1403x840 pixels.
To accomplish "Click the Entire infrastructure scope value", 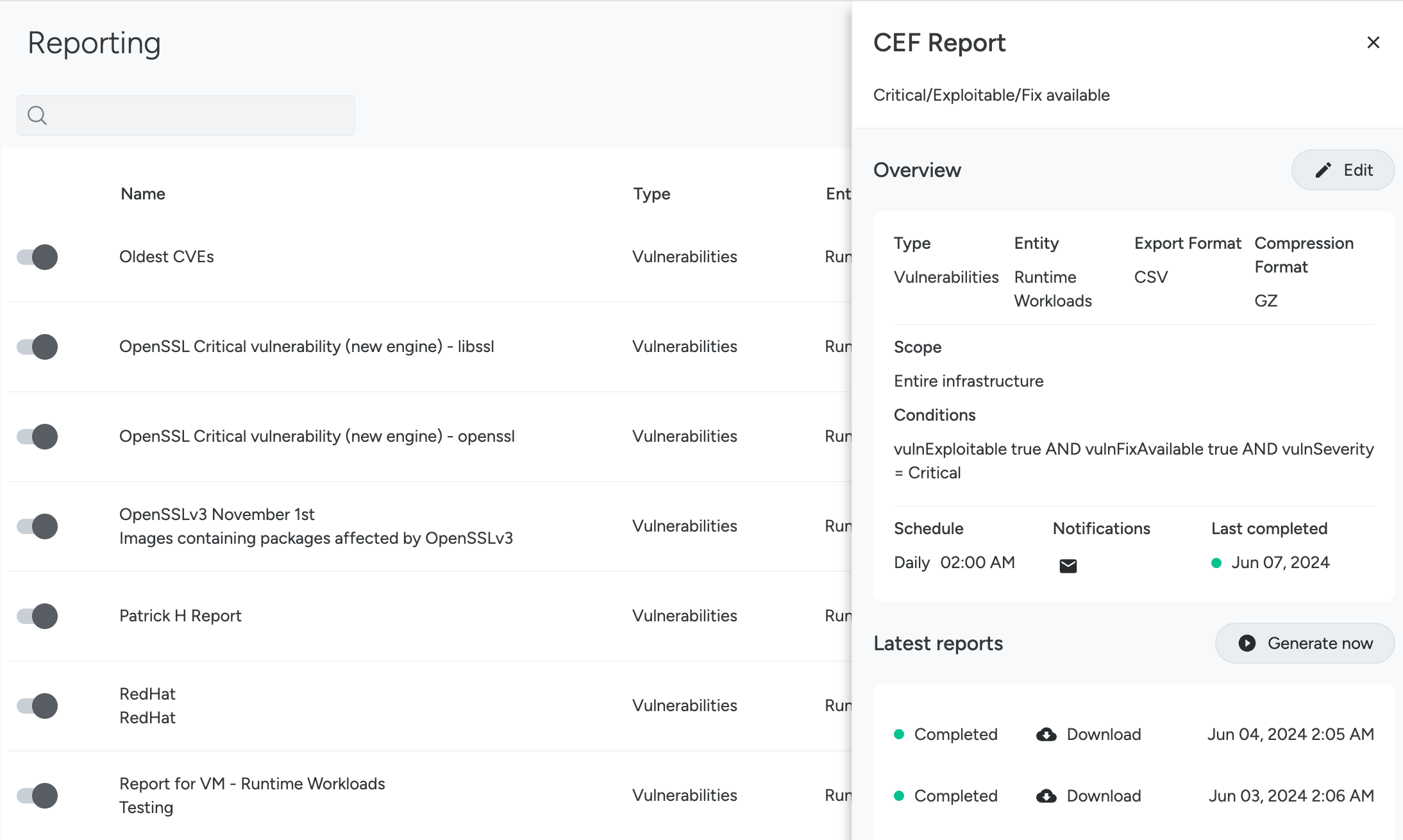I will [968, 381].
